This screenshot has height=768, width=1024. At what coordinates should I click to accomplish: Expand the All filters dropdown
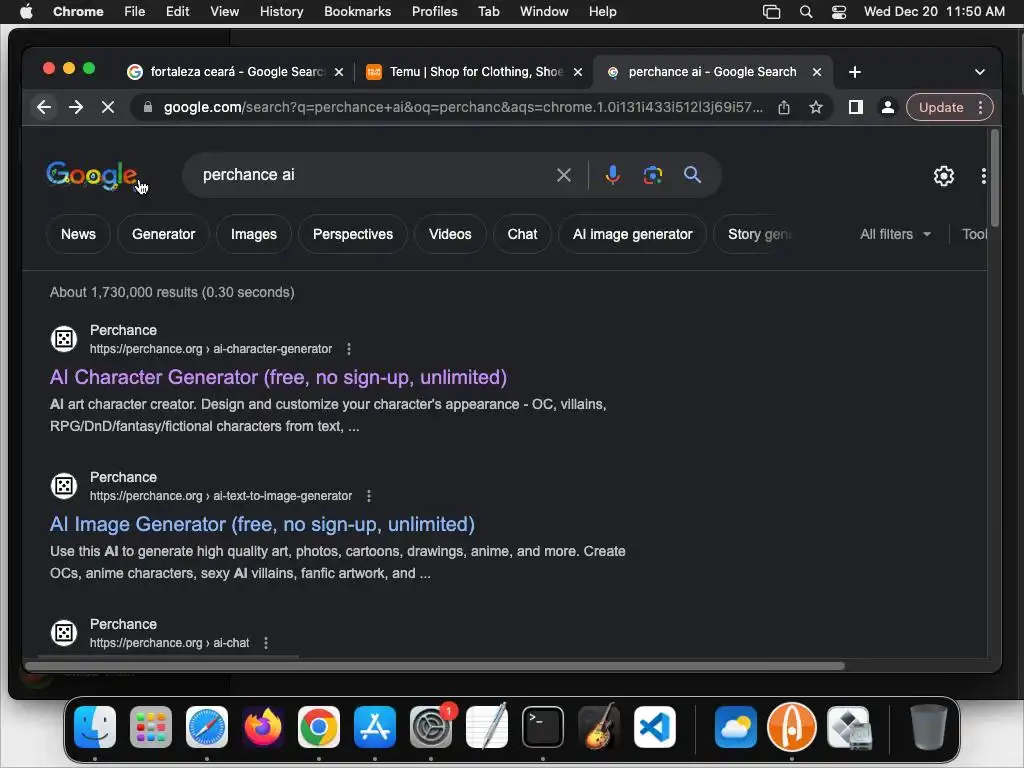pyautogui.click(x=895, y=234)
